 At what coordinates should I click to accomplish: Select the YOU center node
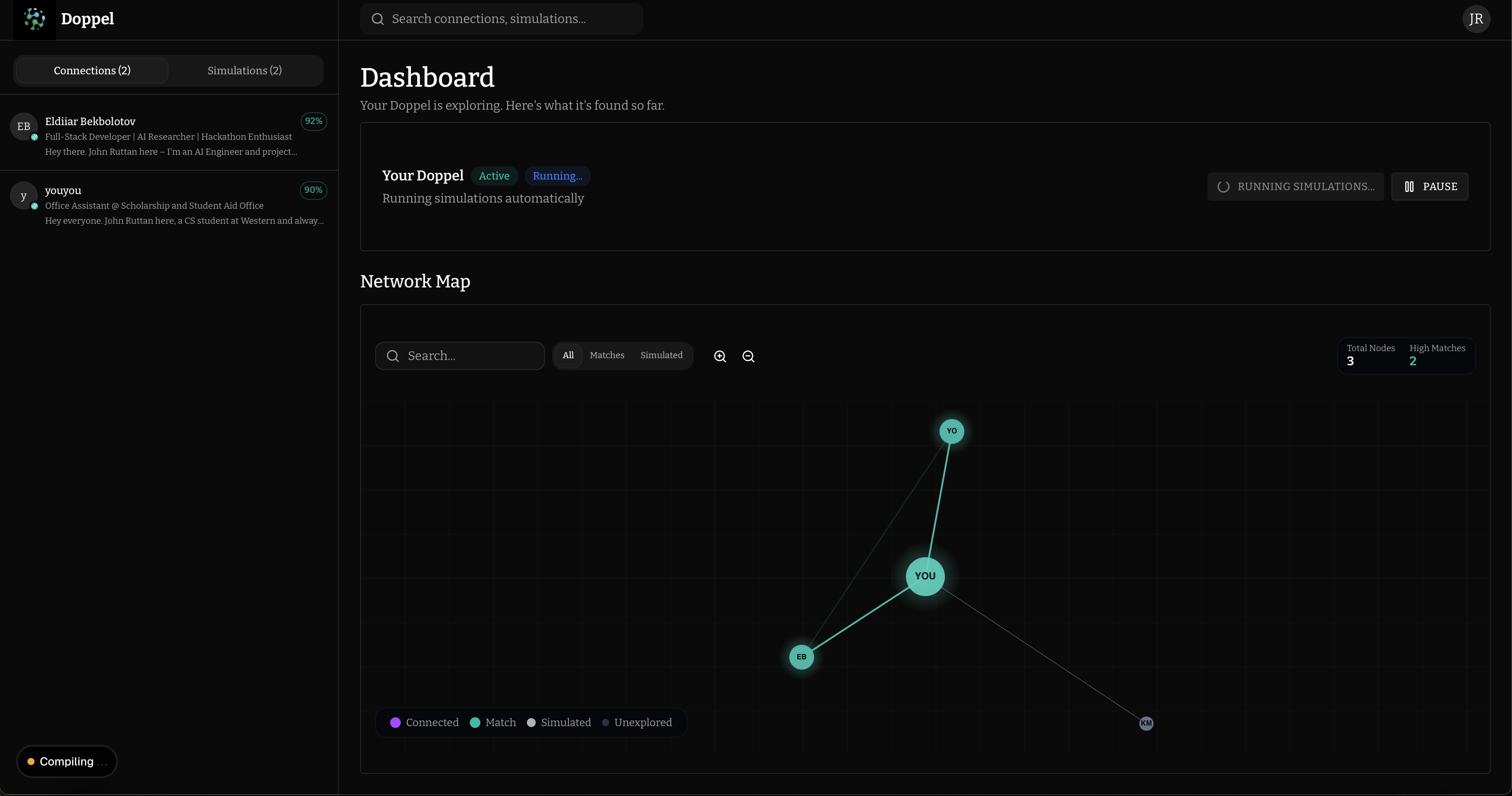point(925,576)
